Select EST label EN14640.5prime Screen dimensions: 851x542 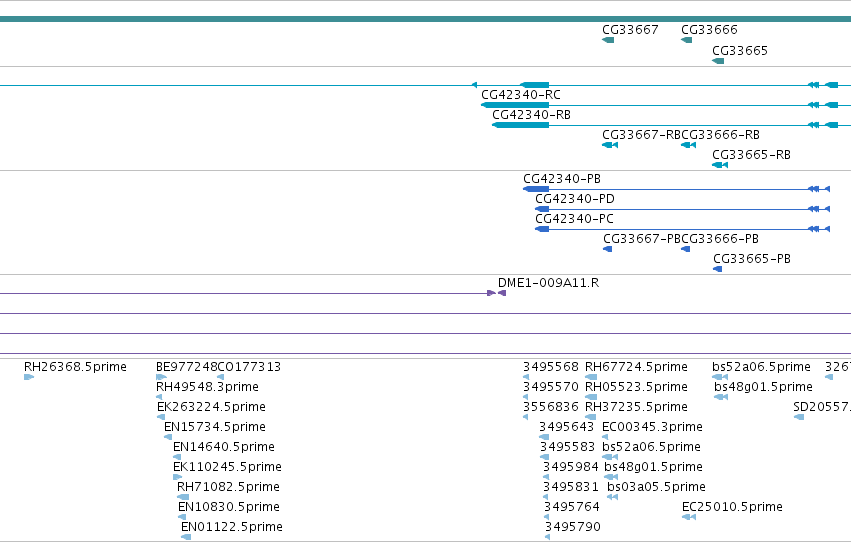coord(224,448)
